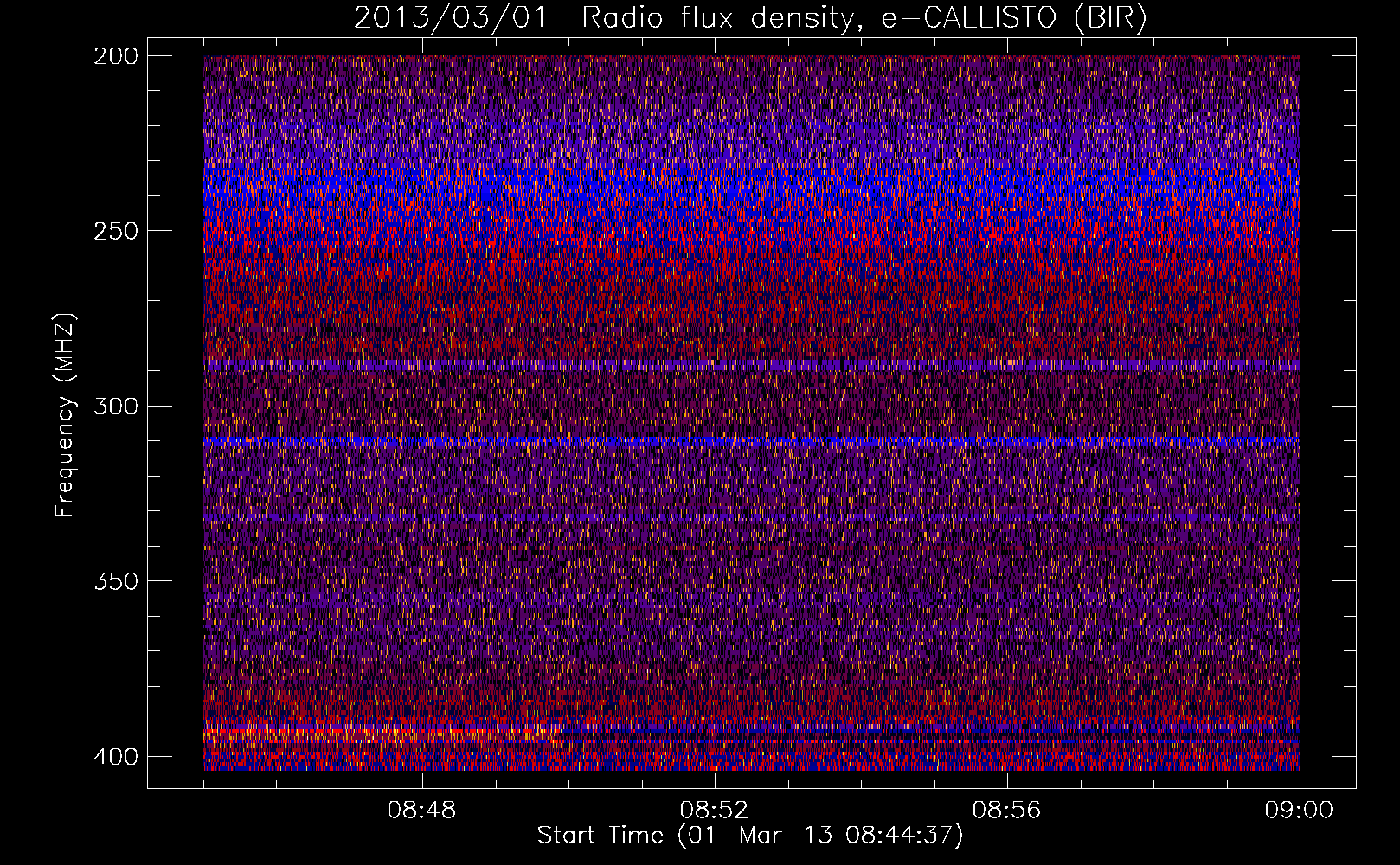1400x865 pixels.
Task: Click the '300' frequency tick label
Action: pos(116,406)
